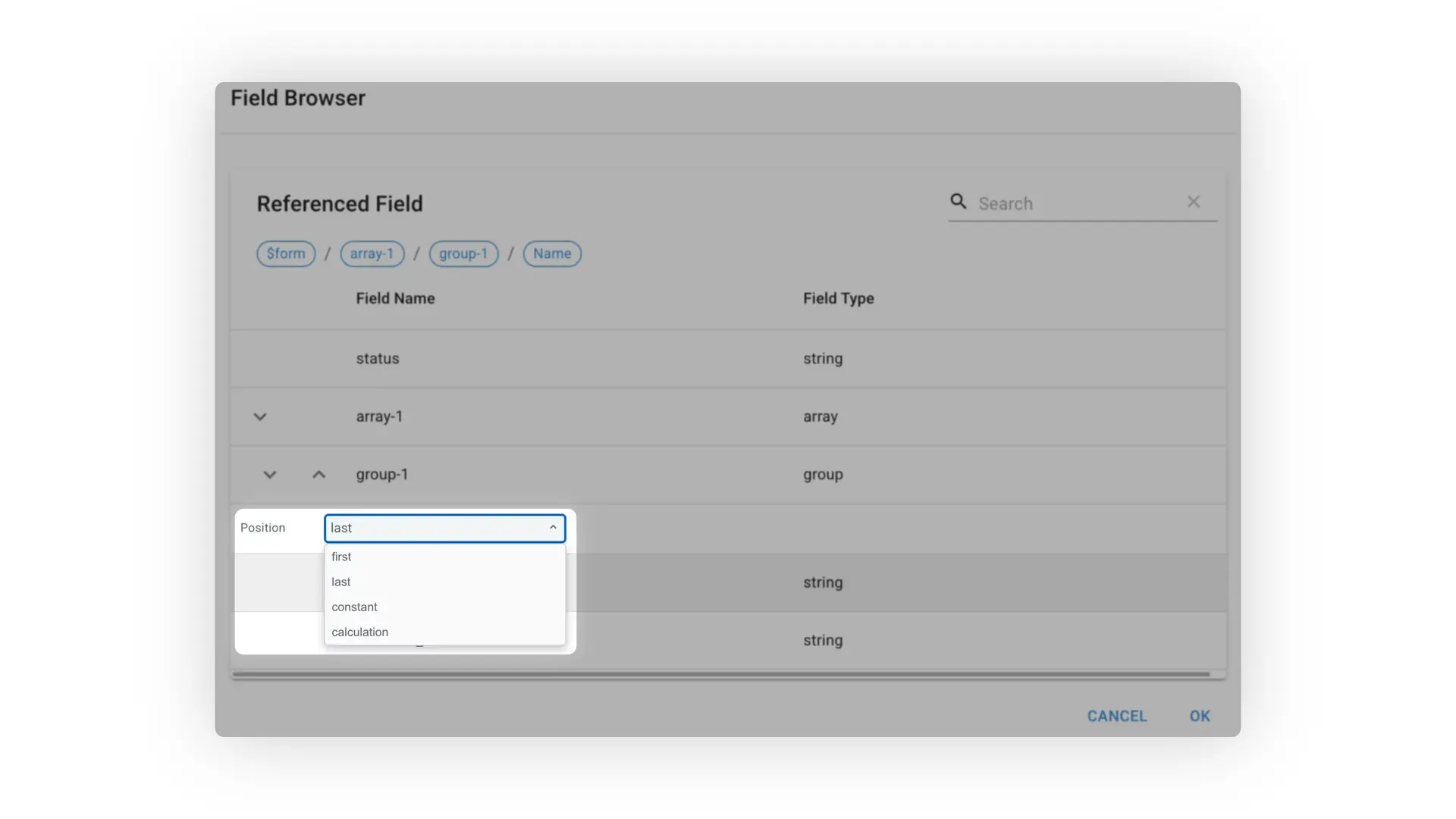Navigate to $form via the breadcrumb chip
The image size is (1456, 819).
(x=286, y=253)
